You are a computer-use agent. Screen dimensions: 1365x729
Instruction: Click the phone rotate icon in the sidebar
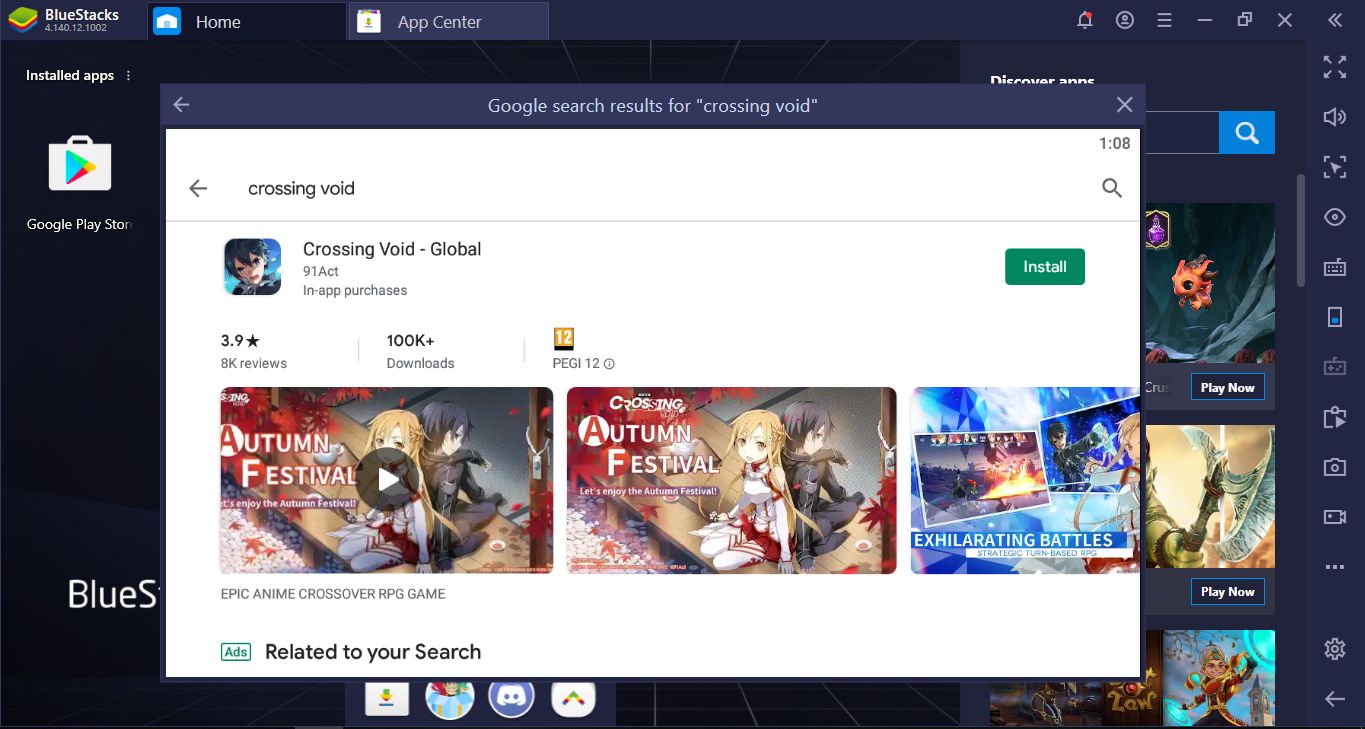pos(1335,317)
